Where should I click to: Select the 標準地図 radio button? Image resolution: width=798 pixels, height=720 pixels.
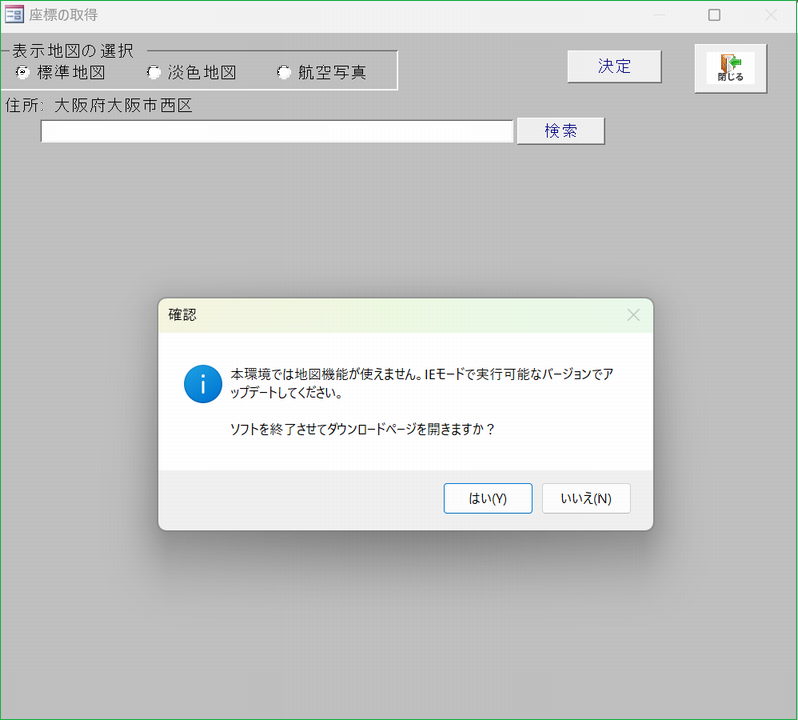click(x=23, y=72)
